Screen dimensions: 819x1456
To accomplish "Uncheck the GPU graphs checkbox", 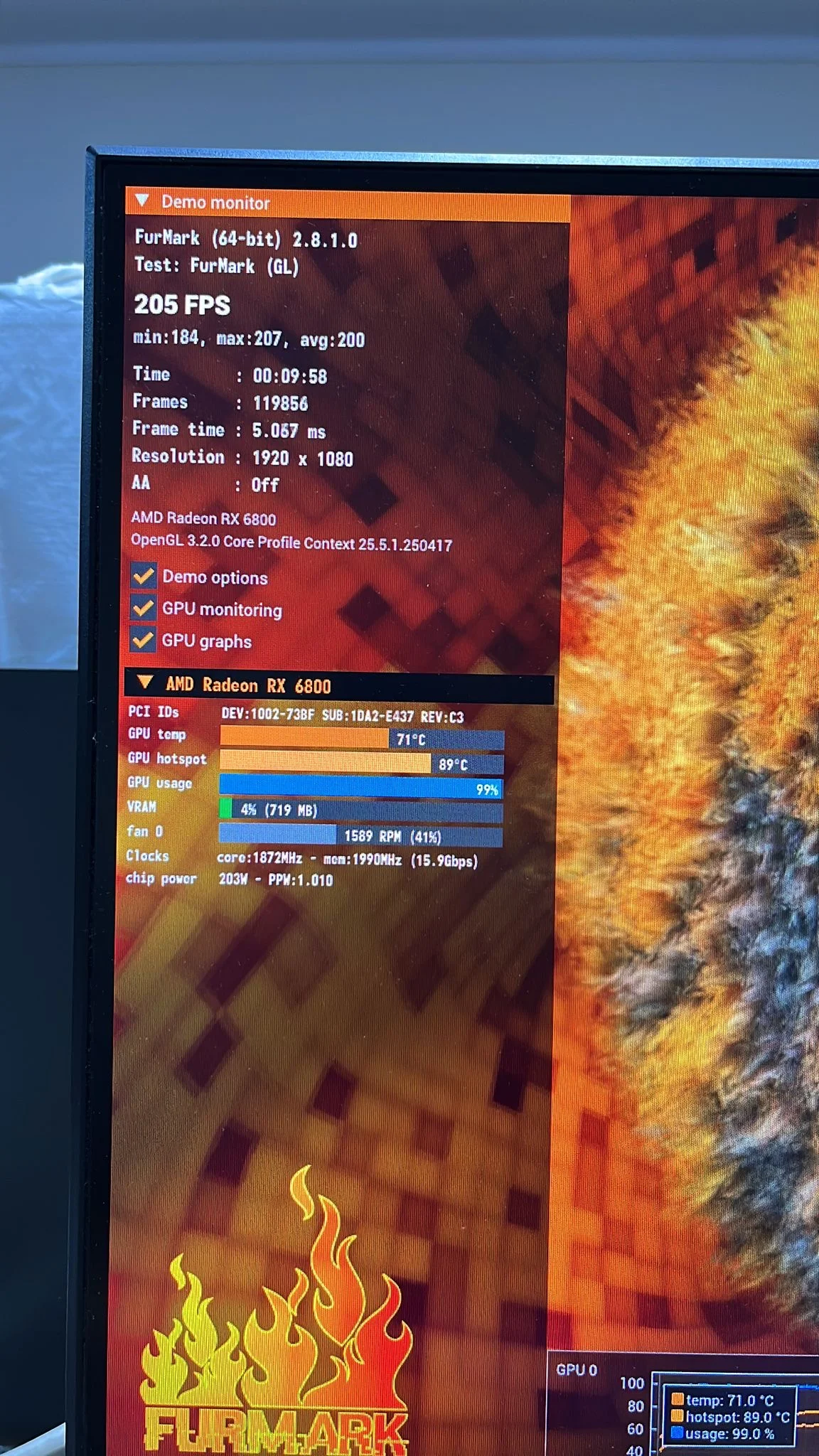I will [x=143, y=639].
